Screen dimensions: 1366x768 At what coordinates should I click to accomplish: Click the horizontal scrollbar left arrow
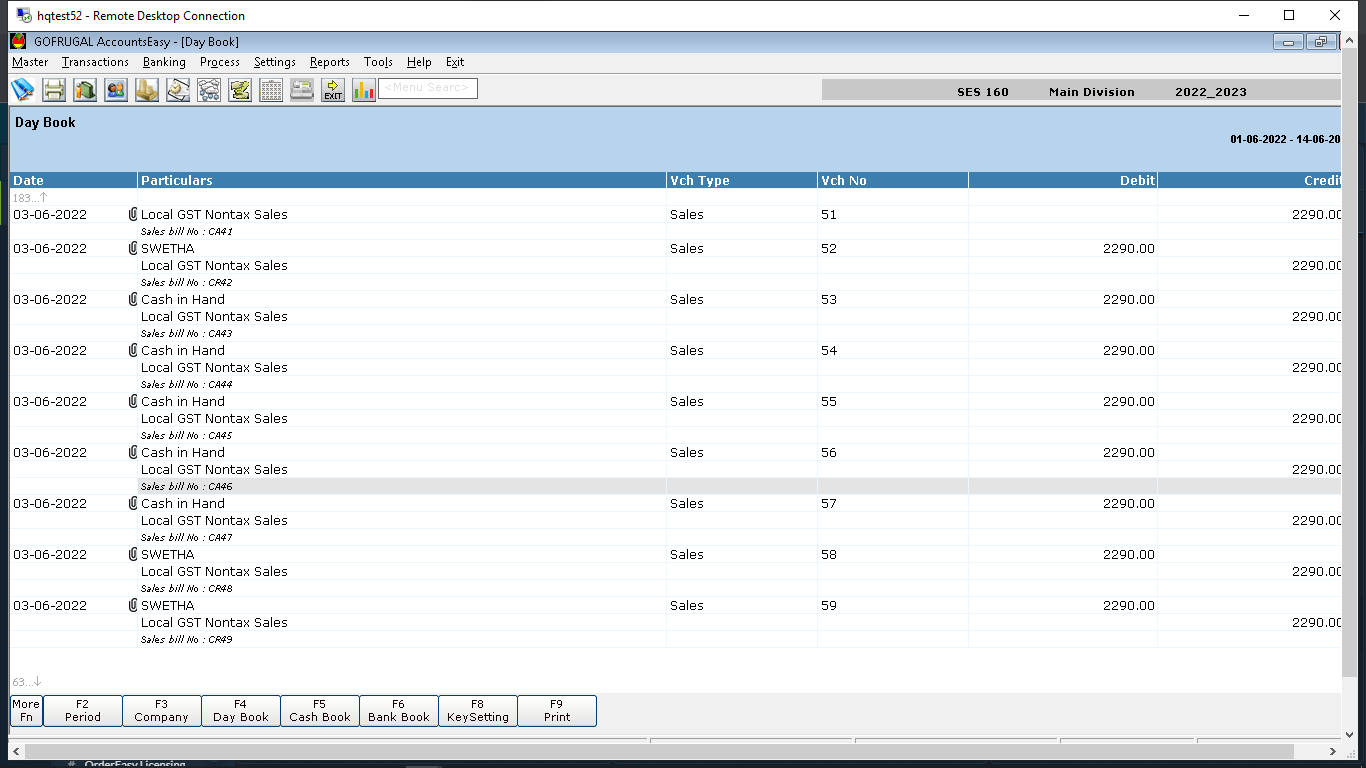point(17,751)
